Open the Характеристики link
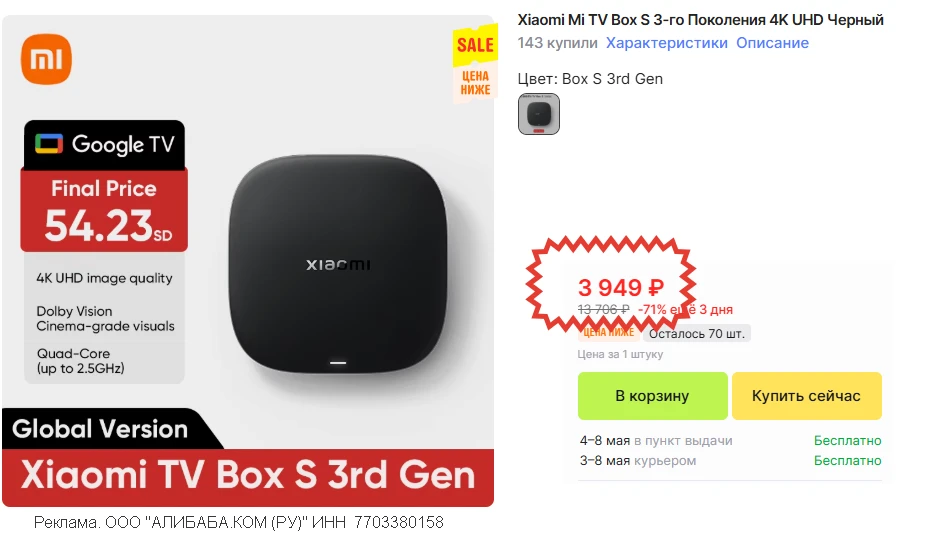926x538 pixels. (667, 43)
